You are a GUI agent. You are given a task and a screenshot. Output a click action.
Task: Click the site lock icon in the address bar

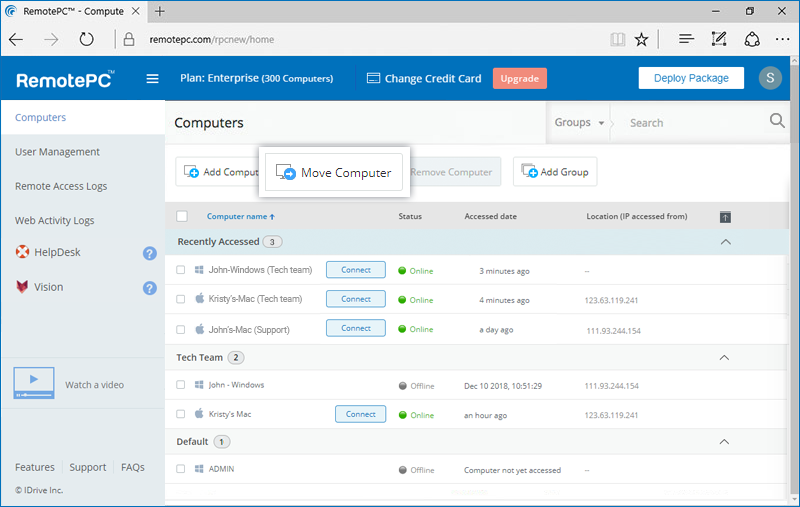(x=129, y=39)
